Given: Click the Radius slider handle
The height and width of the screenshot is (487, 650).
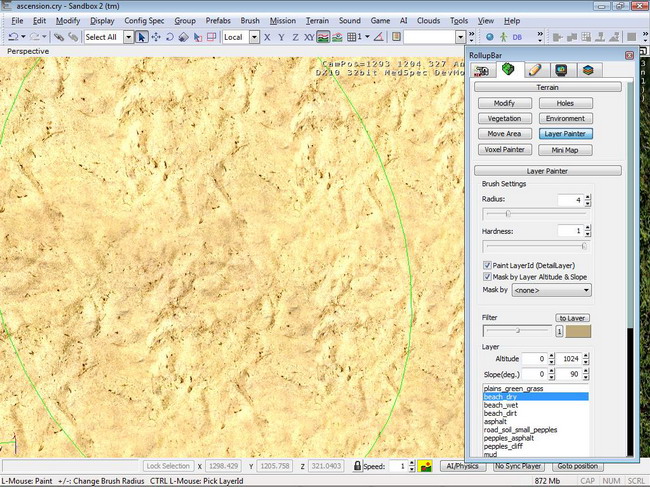Looking at the screenshot, I should point(508,214).
